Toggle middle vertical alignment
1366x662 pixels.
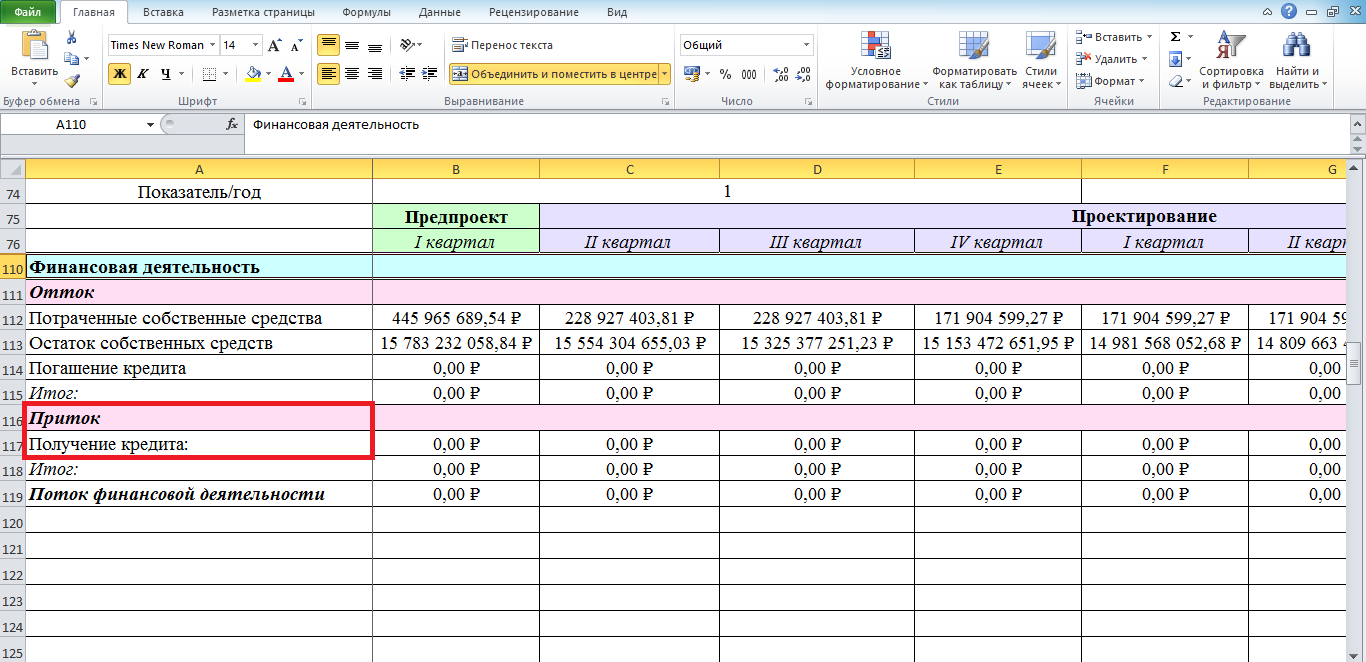pos(352,45)
